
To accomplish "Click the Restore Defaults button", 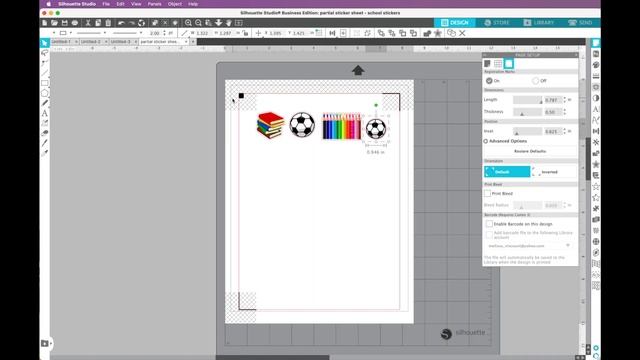I will pyautogui.click(x=530, y=151).
